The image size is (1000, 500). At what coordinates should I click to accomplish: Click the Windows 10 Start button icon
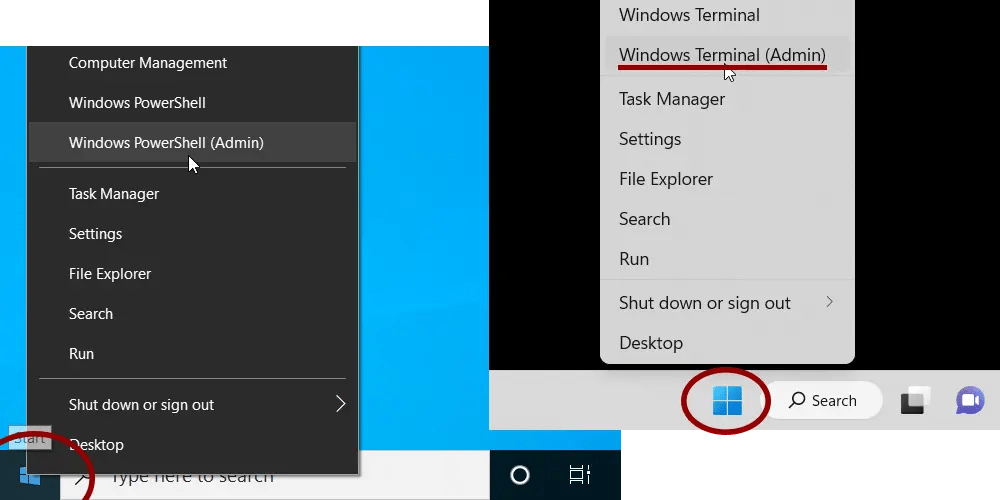pos(30,476)
